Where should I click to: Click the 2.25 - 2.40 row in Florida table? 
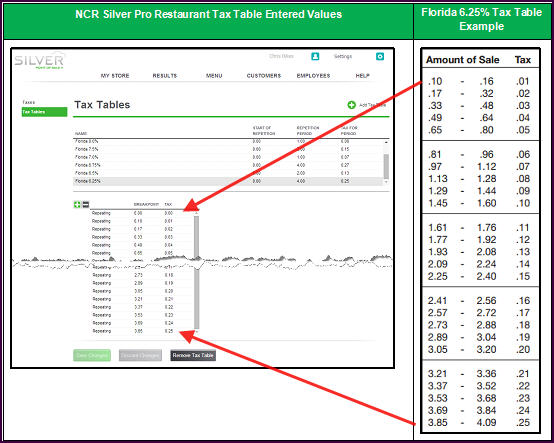pyautogui.click(x=479, y=276)
